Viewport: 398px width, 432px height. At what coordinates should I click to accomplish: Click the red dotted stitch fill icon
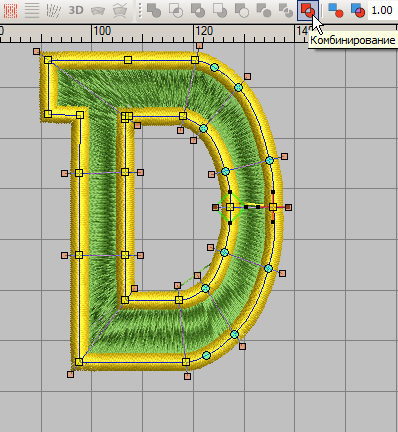(x=10, y=11)
